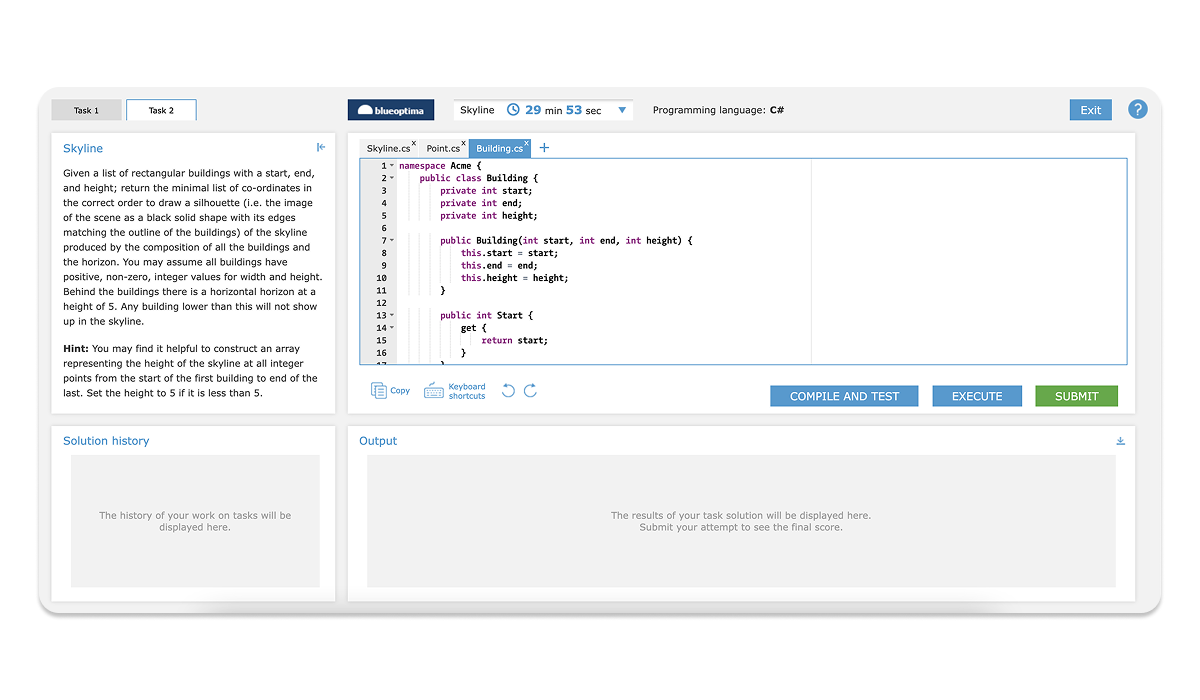
Task: Close the Point.cs tab
Action: 463,143
